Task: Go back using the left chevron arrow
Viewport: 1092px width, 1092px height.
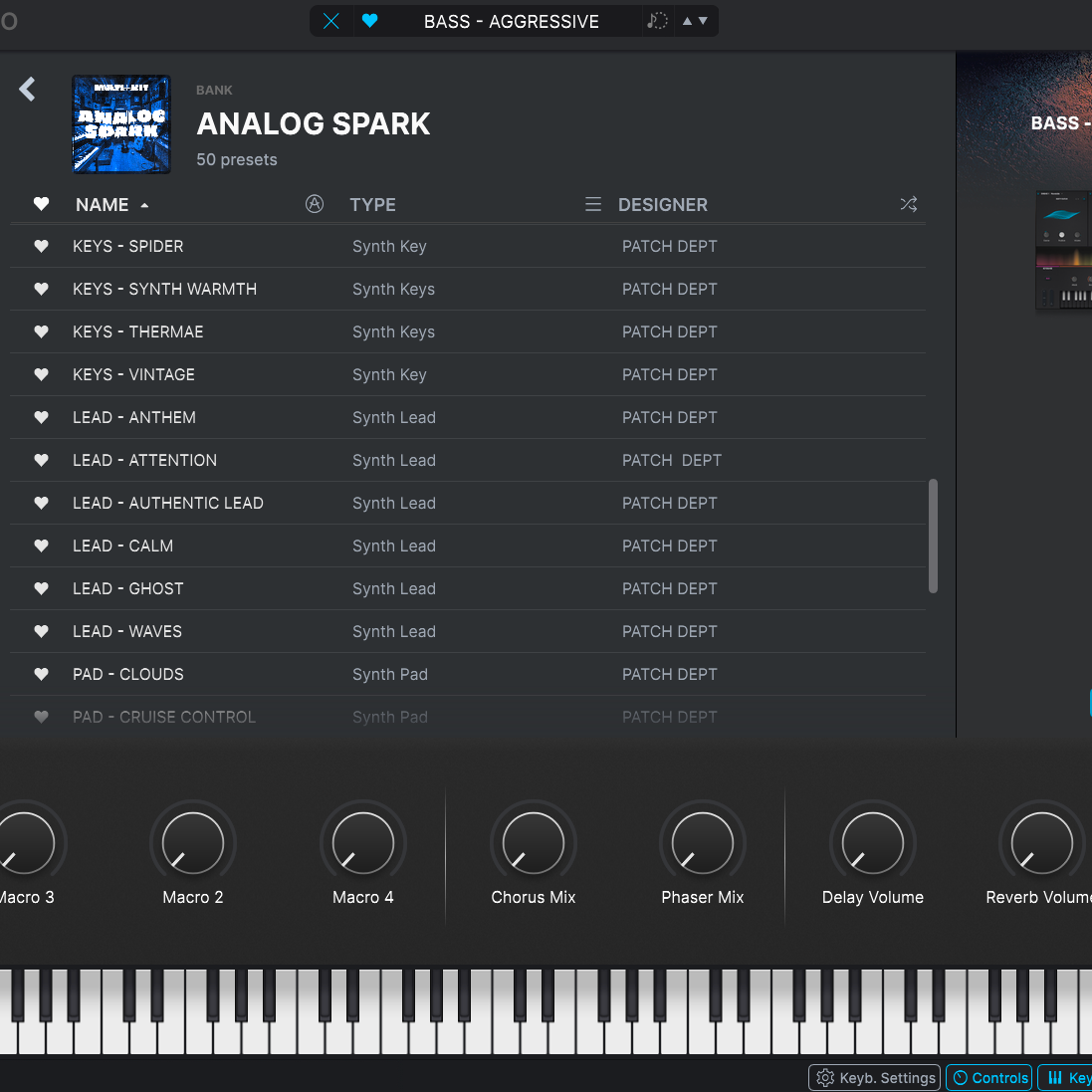Action: [28, 90]
